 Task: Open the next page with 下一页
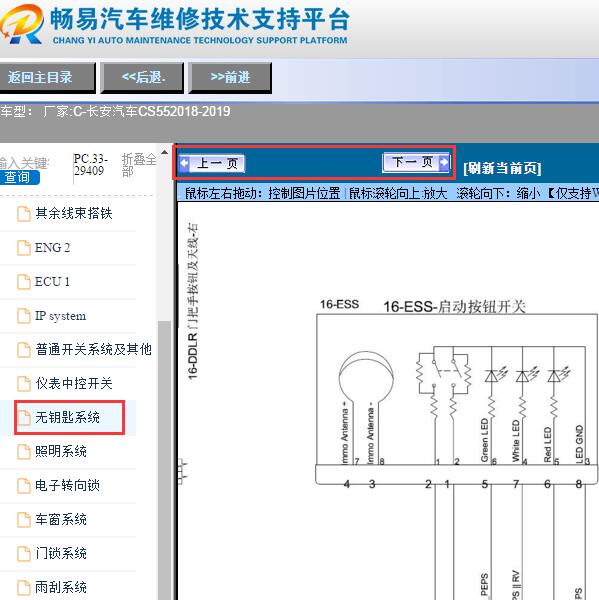(416, 162)
